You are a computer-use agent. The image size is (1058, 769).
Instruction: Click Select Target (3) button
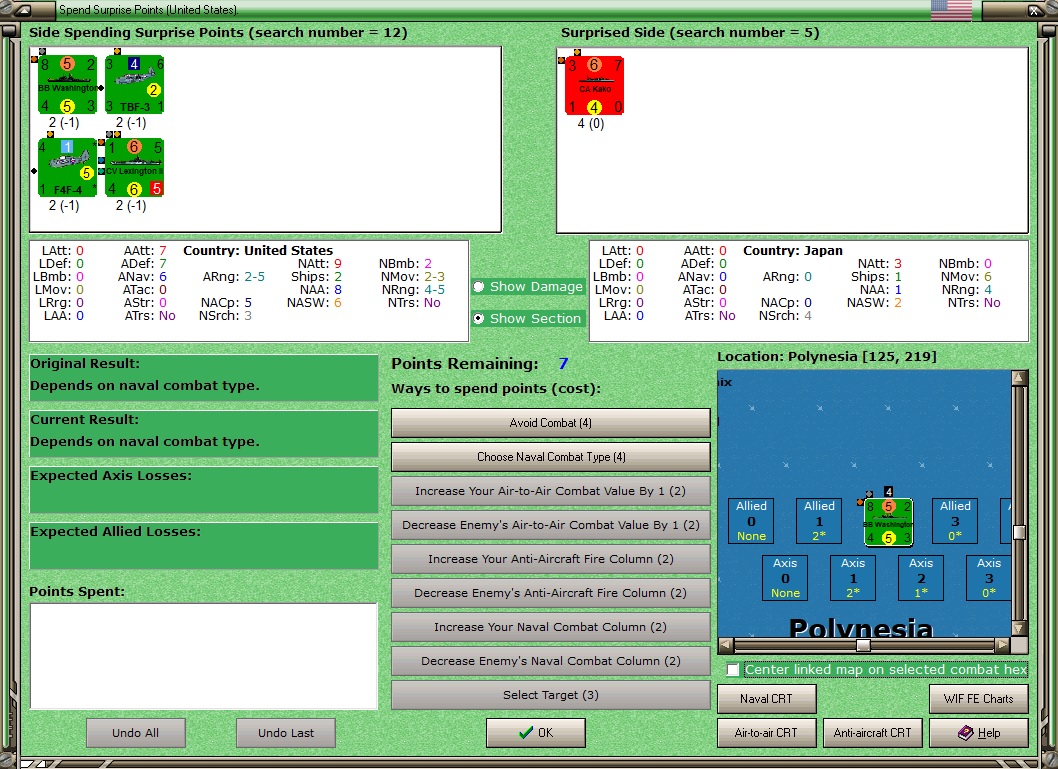coord(551,695)
